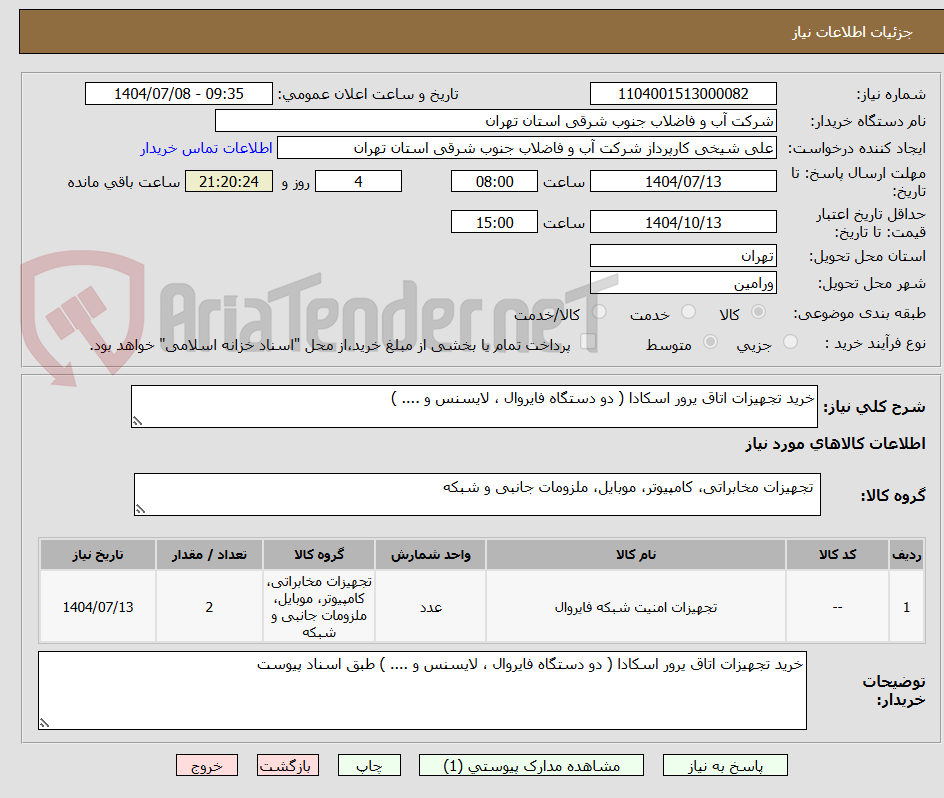944x798 pixels.
Task: Click the شماره نیاز field showing 1104001513000082
Action: [x=683, y=92]
